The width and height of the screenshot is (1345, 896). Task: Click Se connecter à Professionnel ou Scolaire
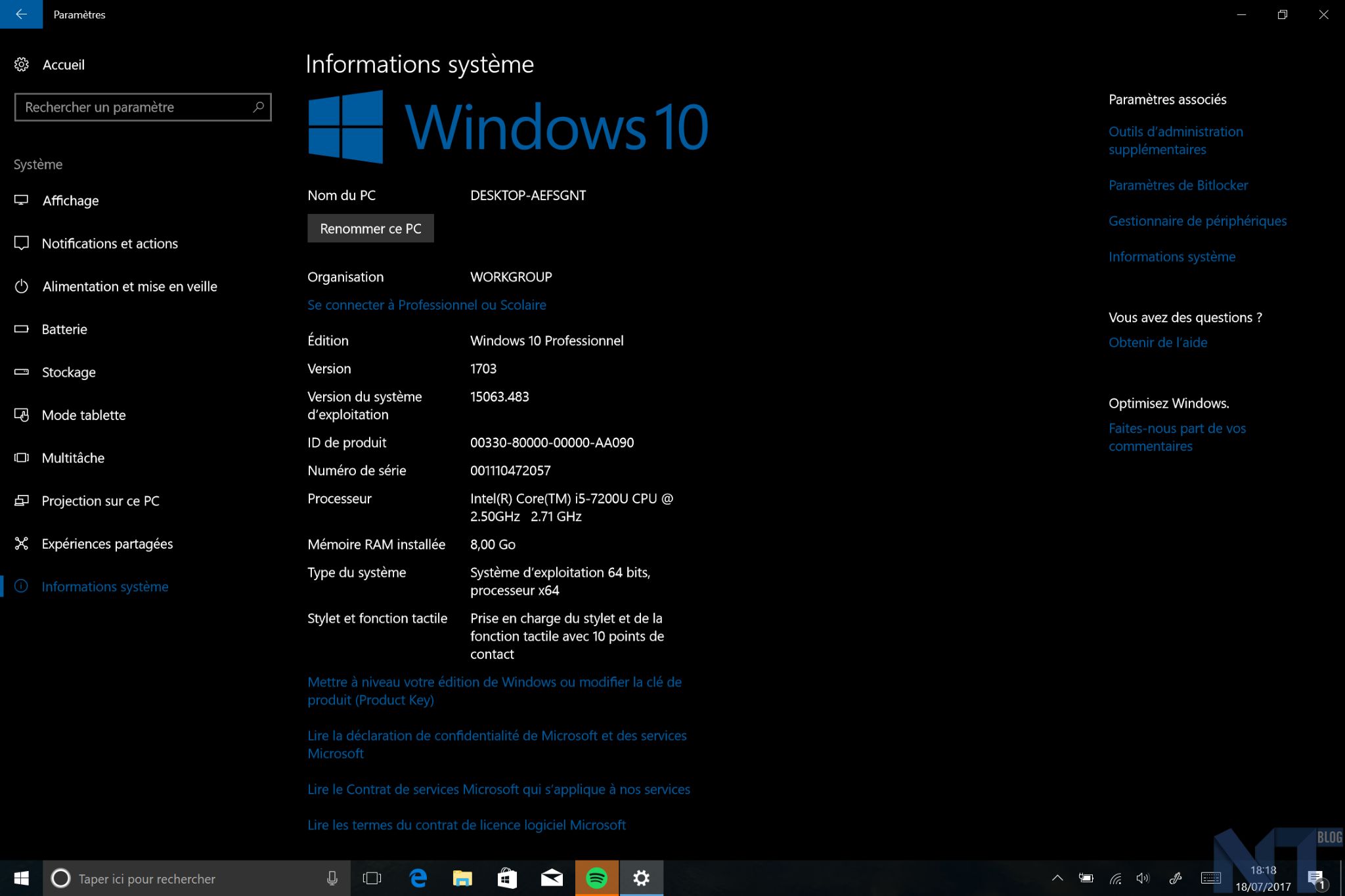point(426,305)
